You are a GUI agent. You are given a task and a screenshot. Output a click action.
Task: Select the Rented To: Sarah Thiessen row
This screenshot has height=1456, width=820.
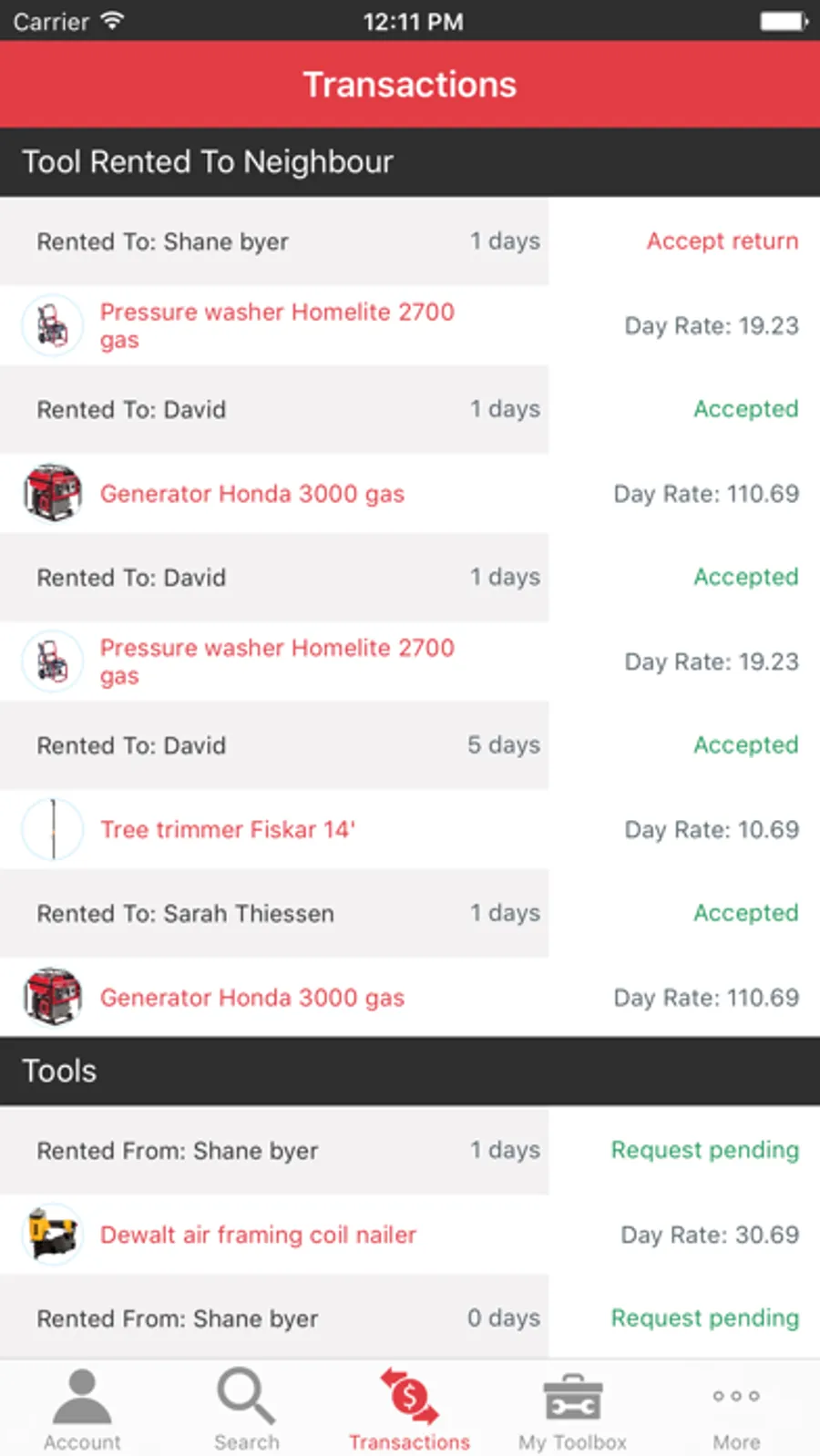point(274,913)
